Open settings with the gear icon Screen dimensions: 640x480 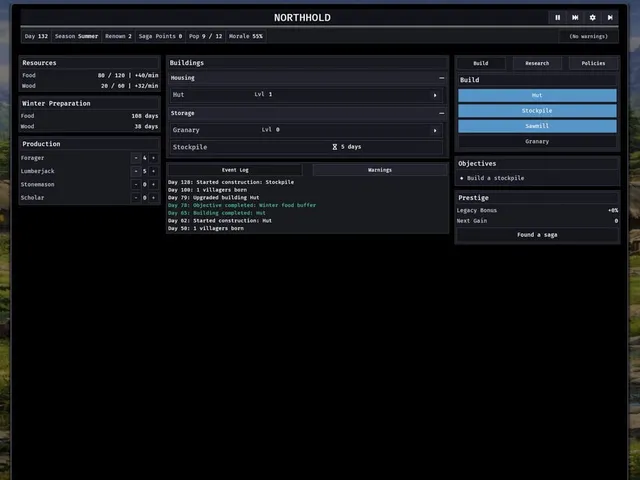[x=593, y=18]
